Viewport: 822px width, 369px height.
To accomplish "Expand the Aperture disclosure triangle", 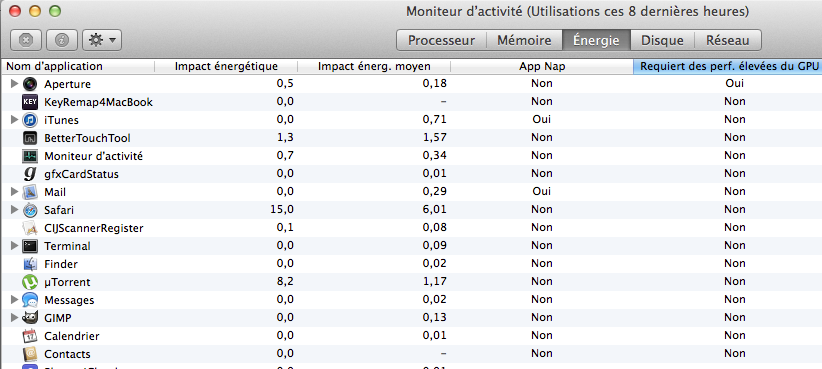I will tap(15, 84).
